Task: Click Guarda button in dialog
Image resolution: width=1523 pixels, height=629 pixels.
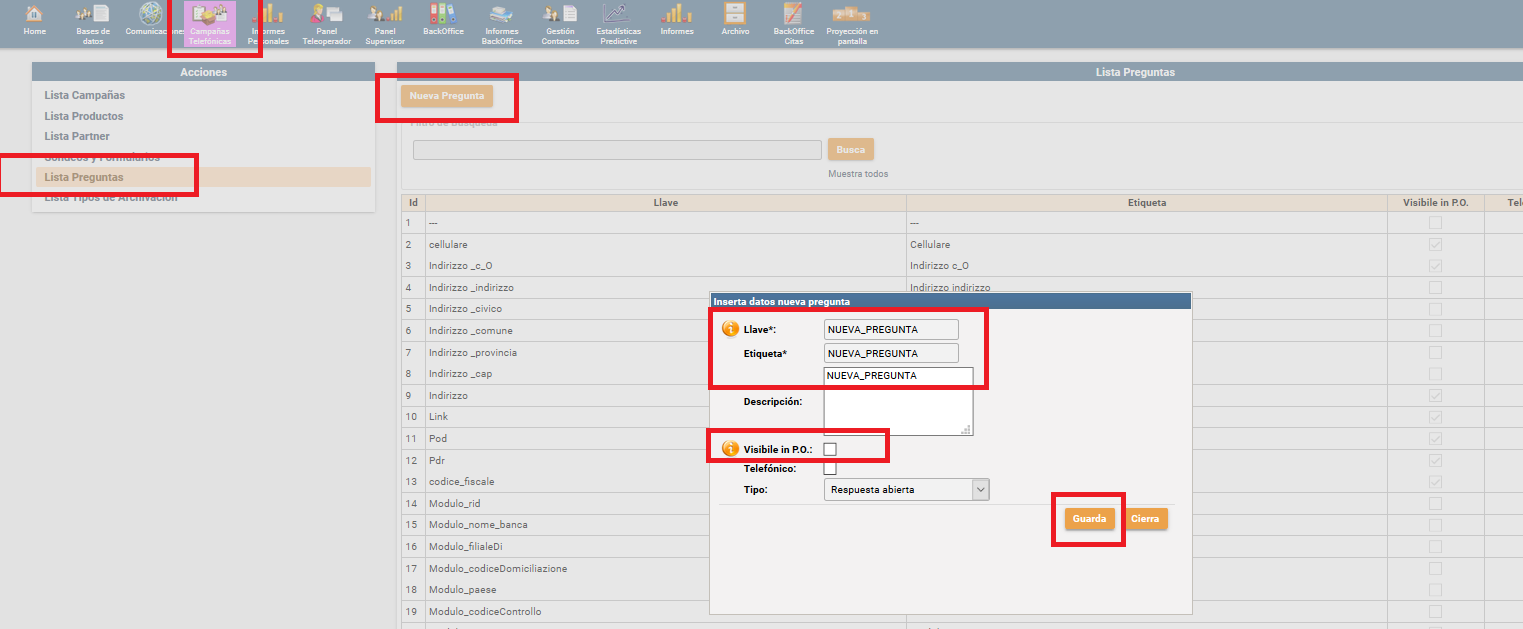Action: click(x=1089, y=519)
